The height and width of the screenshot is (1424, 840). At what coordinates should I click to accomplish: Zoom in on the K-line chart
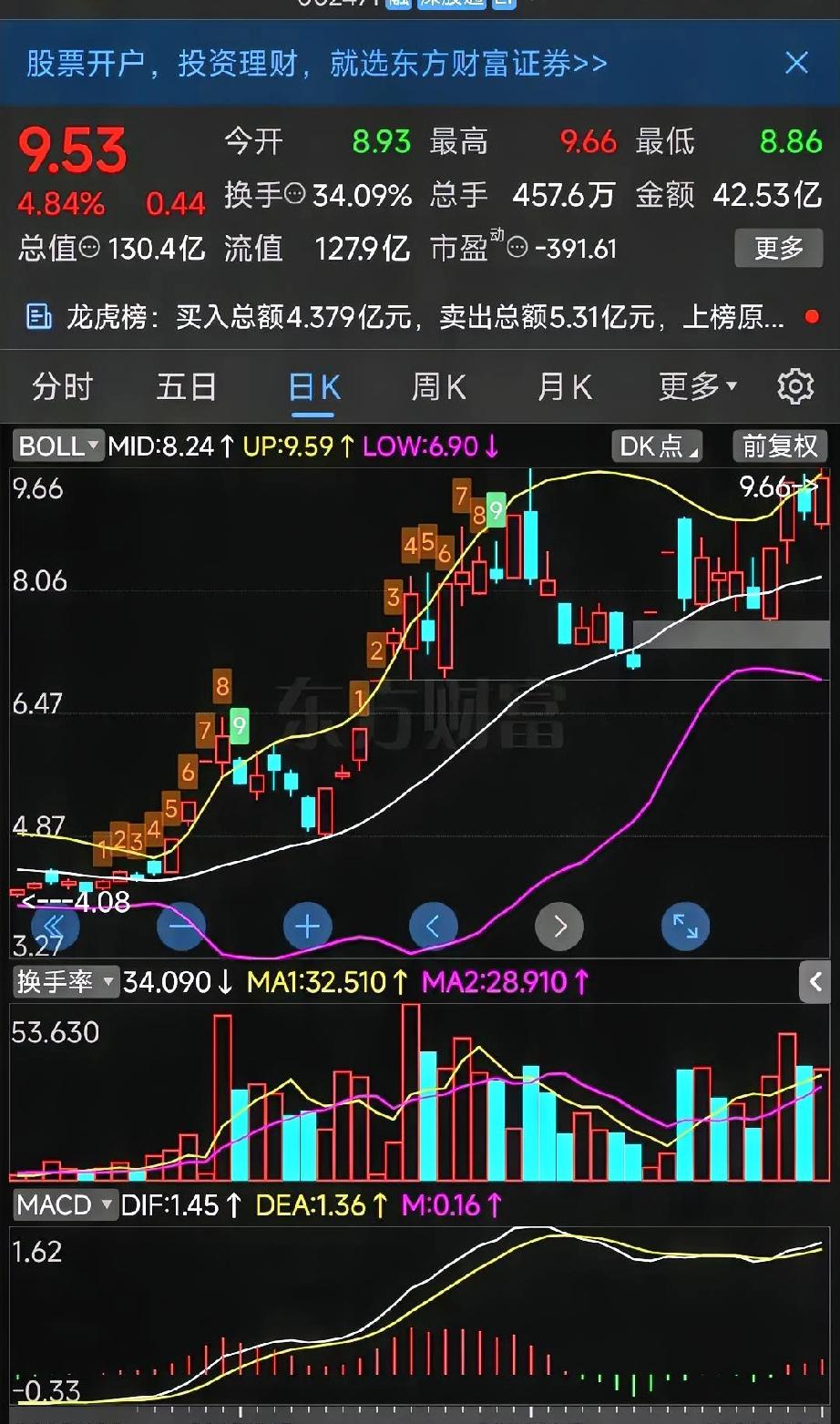307,926
